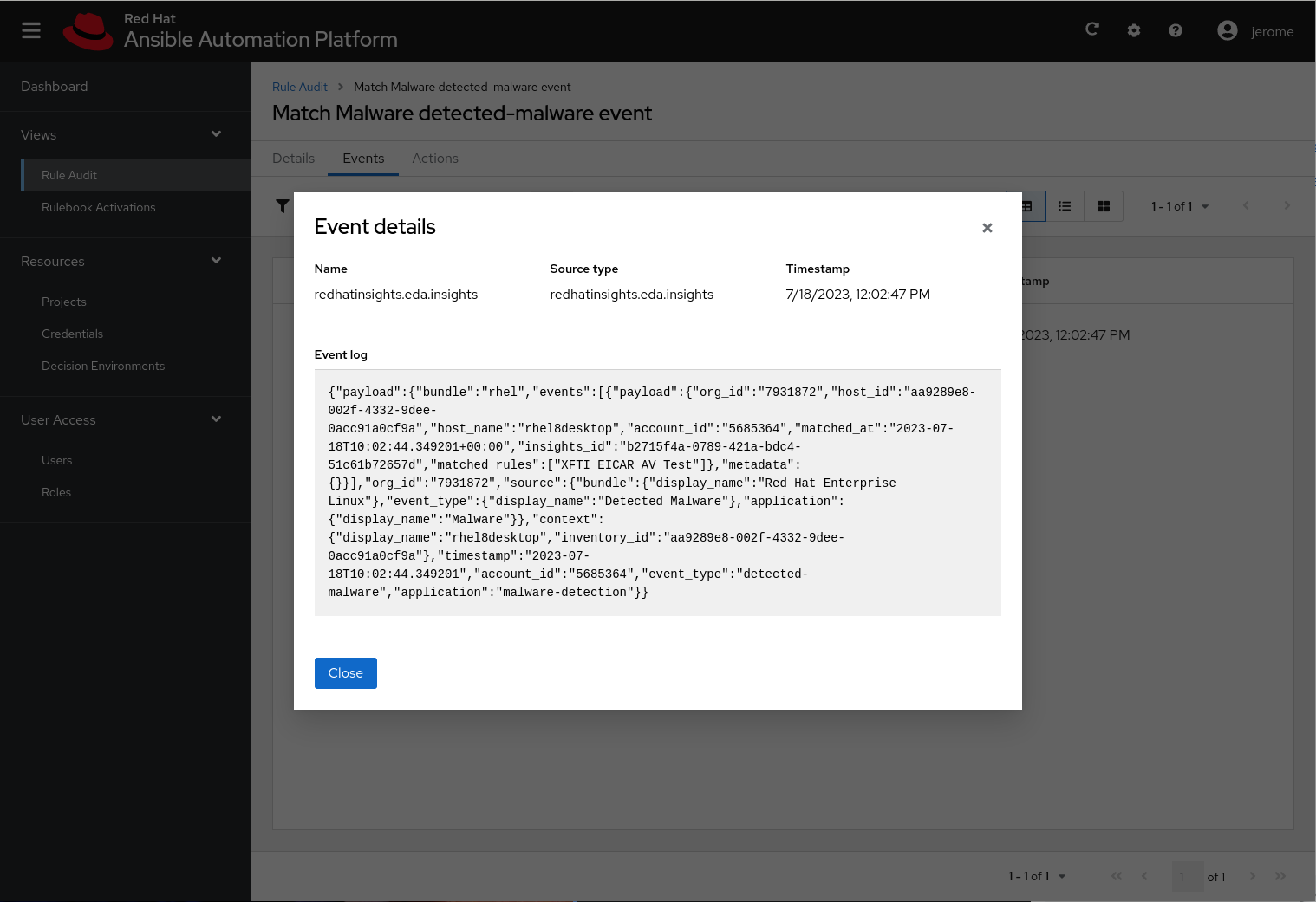Select the current page number field

tap(1187, 877)
